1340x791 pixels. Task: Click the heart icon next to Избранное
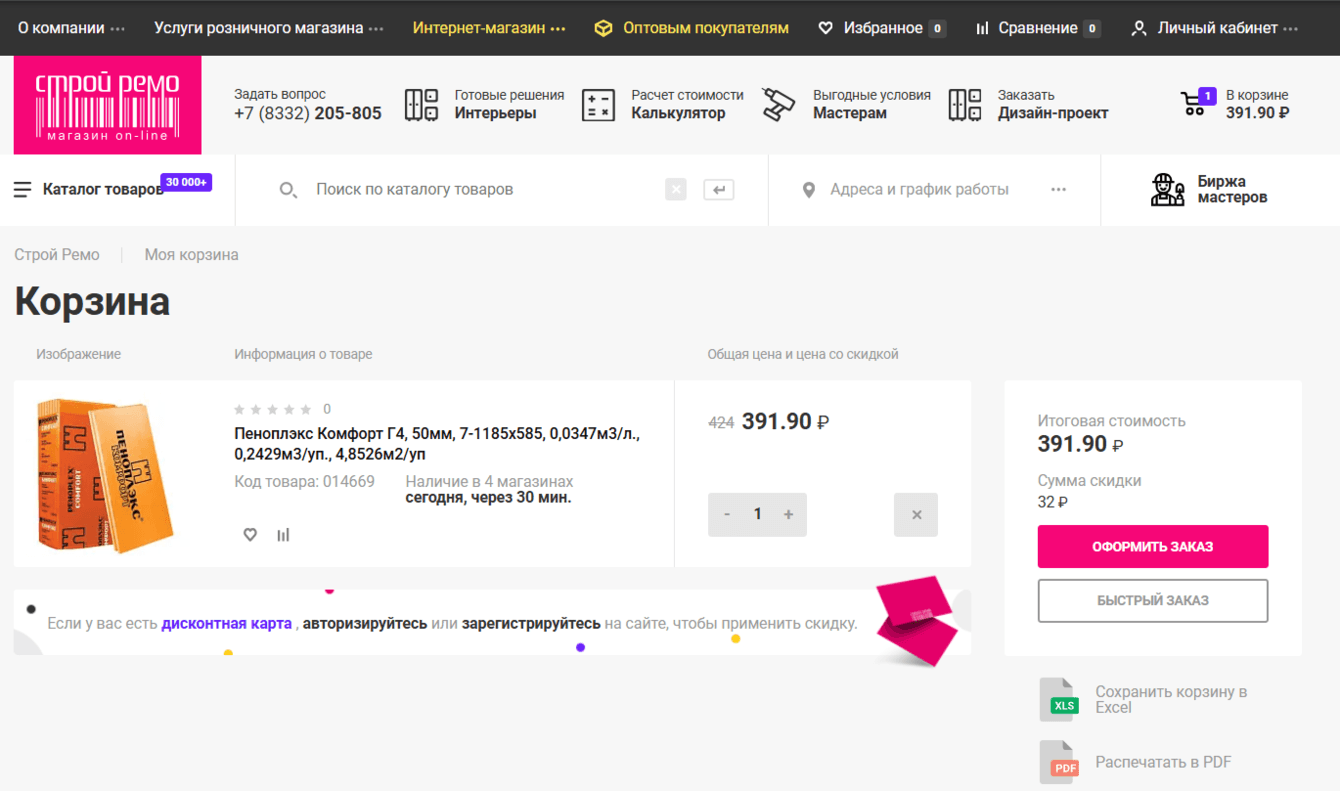(x=825, y=28)
